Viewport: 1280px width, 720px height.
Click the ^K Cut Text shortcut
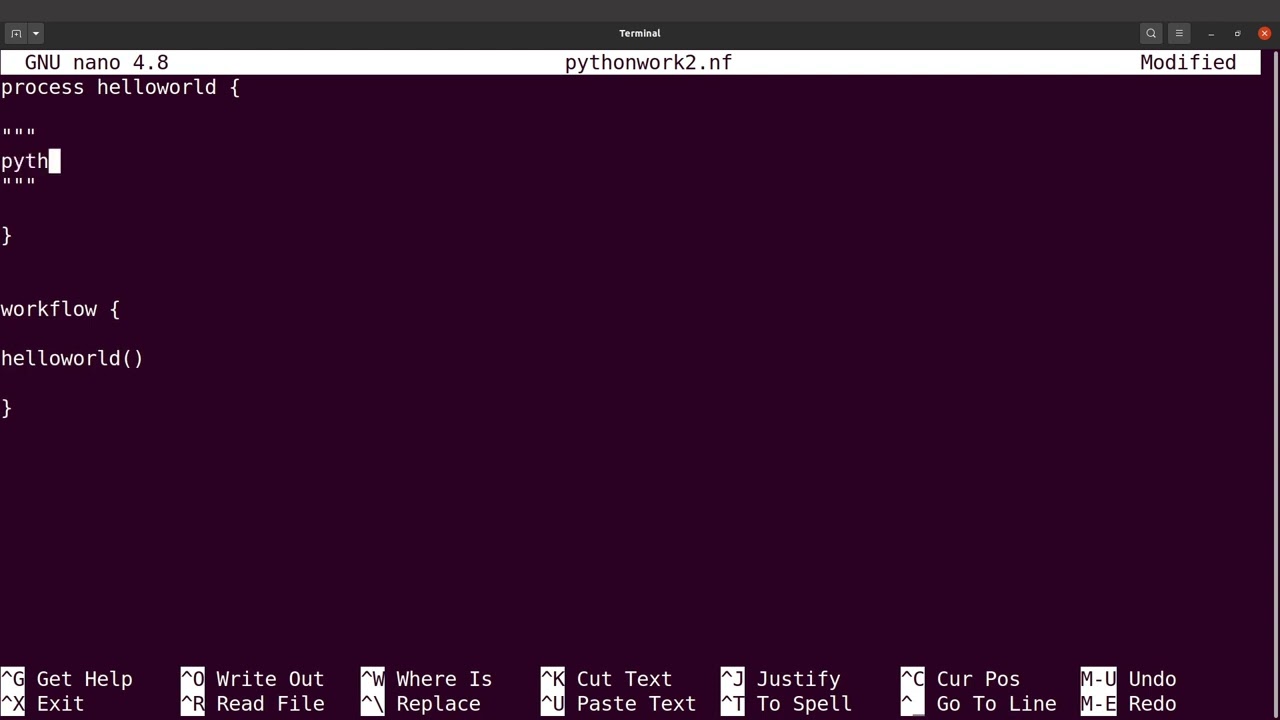click(606, 679)
